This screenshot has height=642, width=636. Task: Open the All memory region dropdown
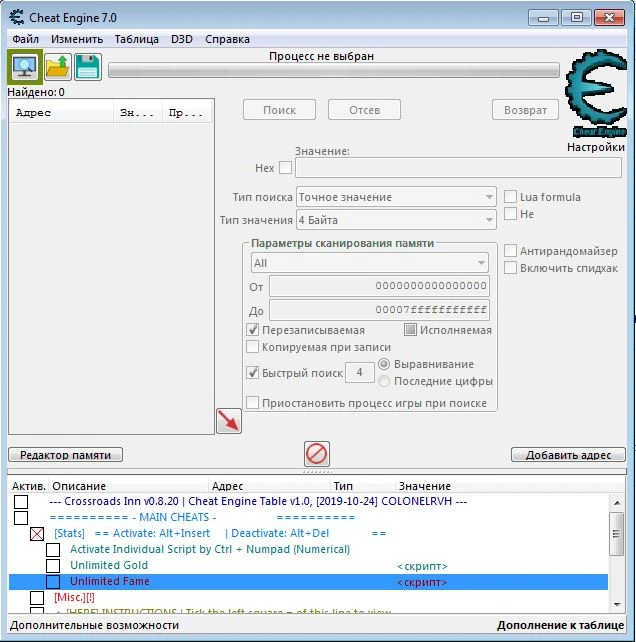tap(369, 263)
